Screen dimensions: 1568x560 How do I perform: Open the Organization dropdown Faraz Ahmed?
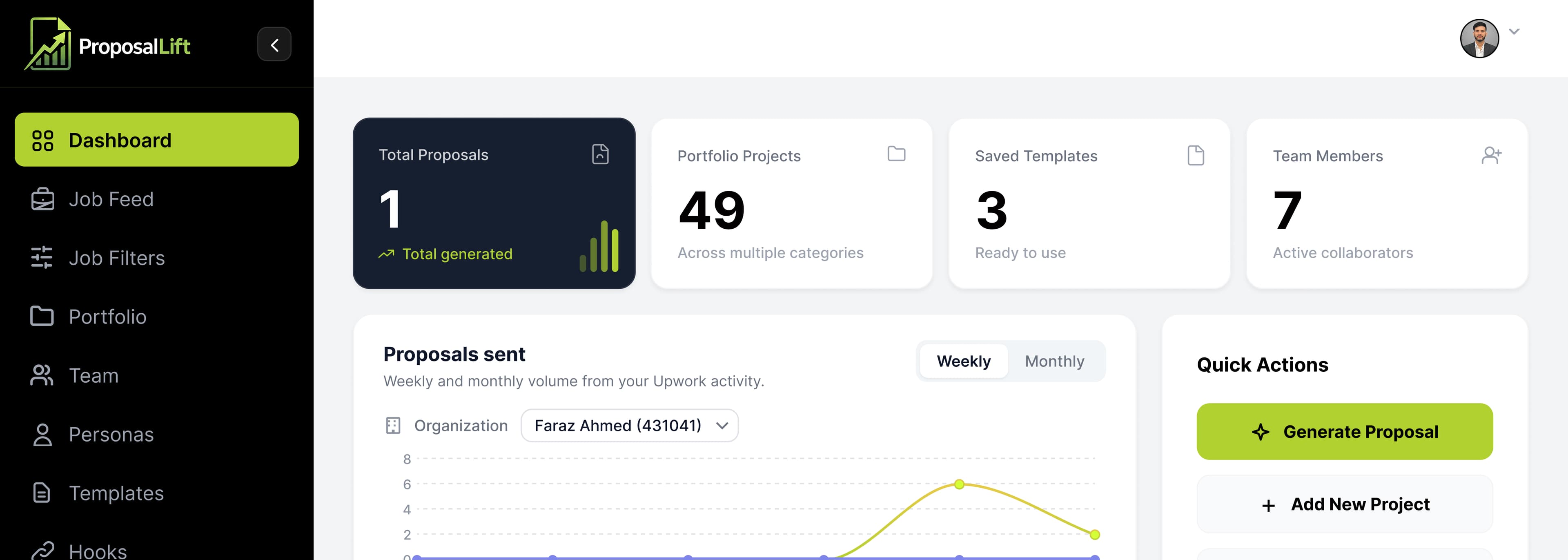tap(629, 426)
